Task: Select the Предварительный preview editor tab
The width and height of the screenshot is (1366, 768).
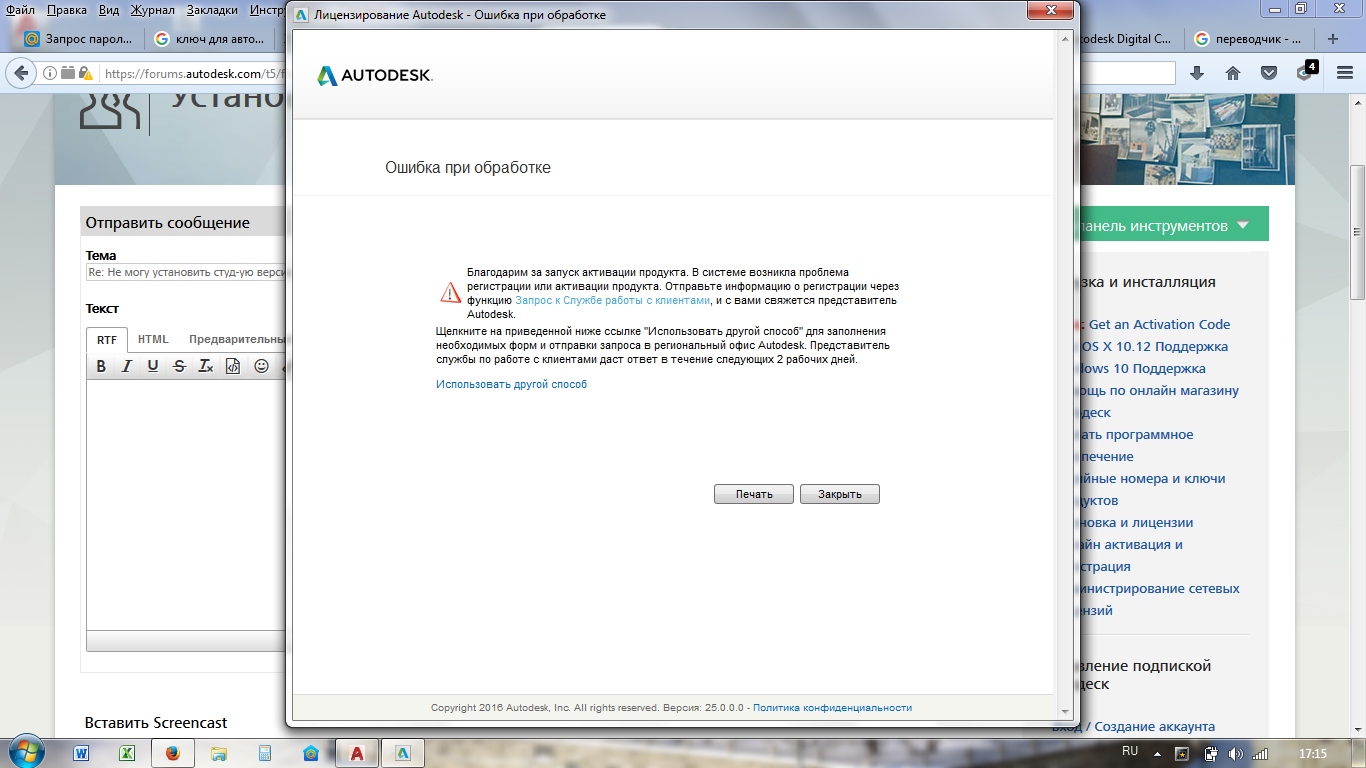Action: 237,339
